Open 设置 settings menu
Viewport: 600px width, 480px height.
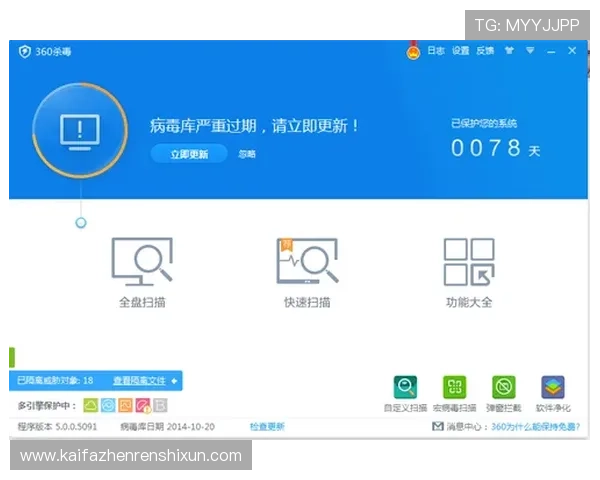point(461,51)
